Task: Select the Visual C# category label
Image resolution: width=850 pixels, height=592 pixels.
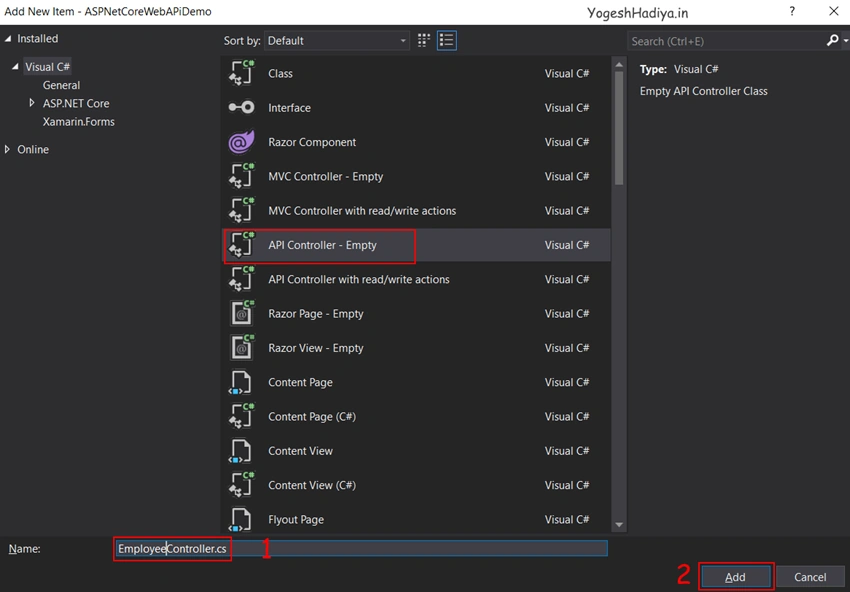Action: click(x=48, y=67)
